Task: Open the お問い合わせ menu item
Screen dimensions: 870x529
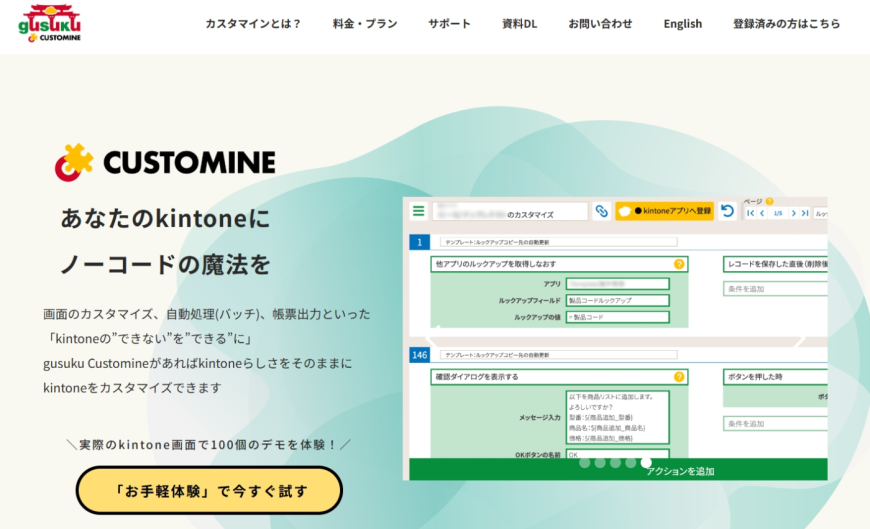Action: click(x=600, y=24)
